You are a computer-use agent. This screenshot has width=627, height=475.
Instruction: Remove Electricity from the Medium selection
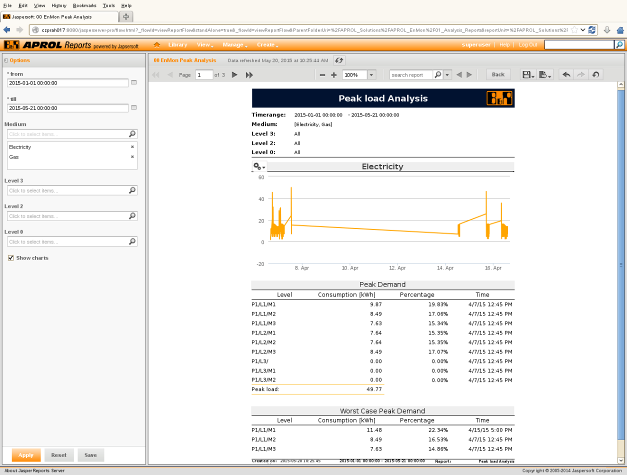(x=132, y=147)
